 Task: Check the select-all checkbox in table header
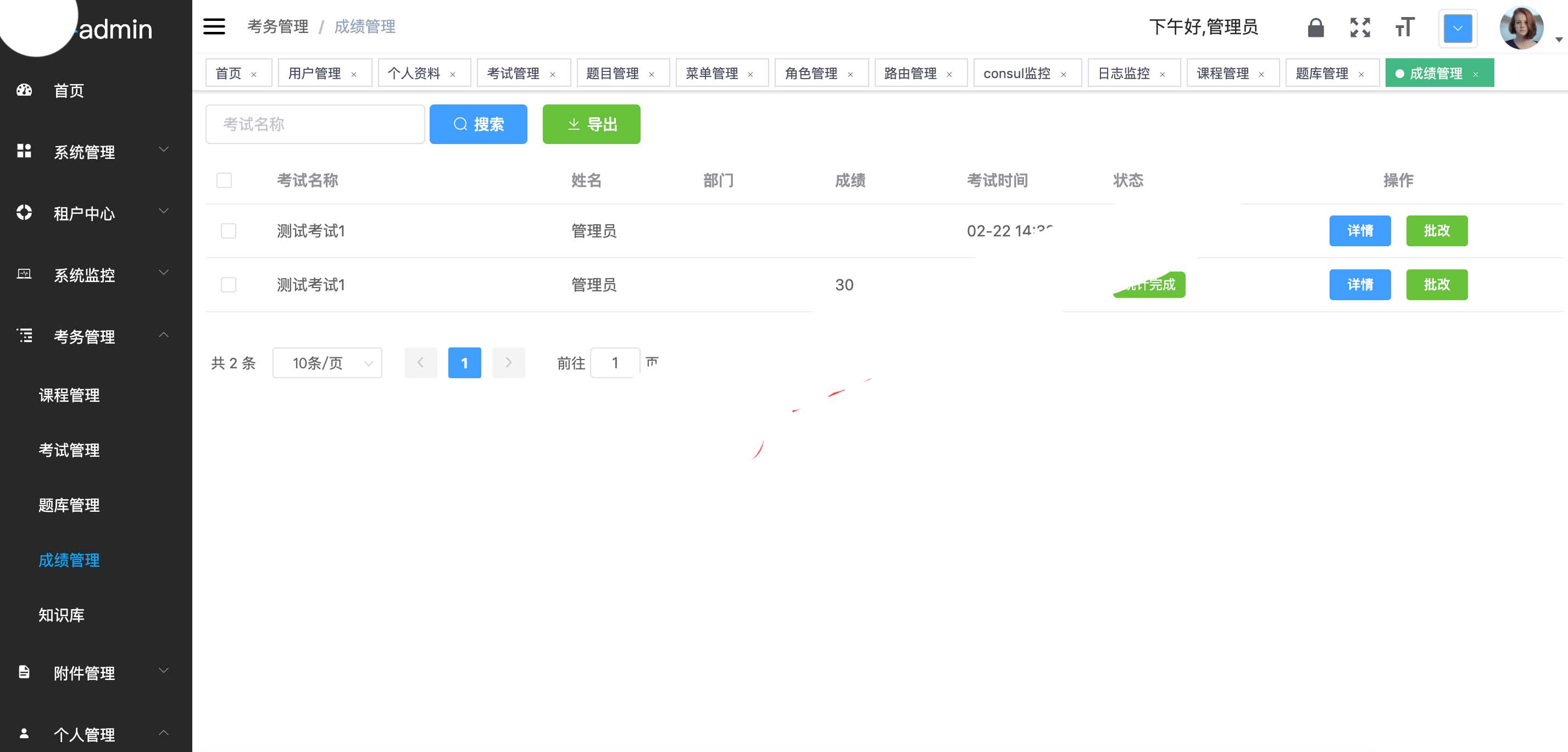pos(224,180)
